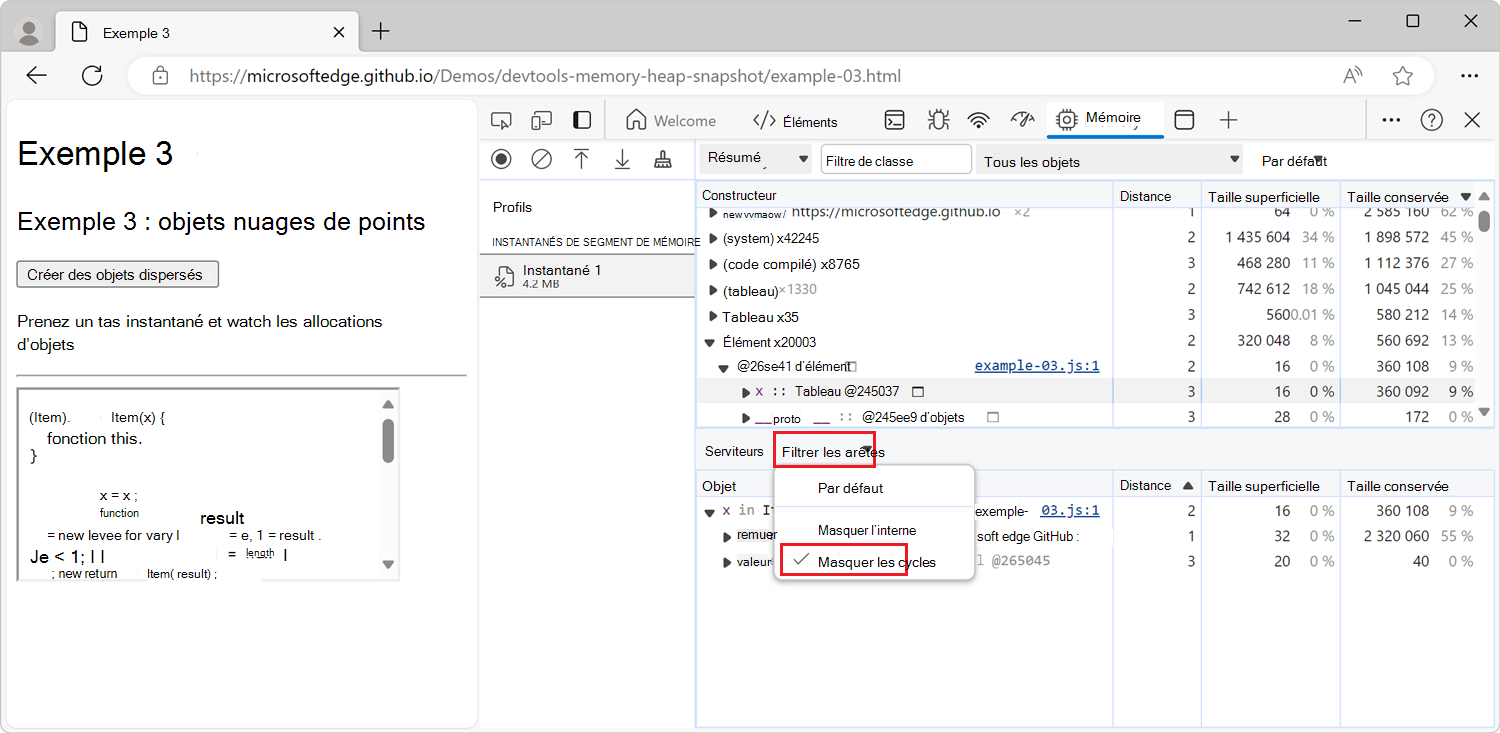This screenshot has width=1500, height=733.
Task: Click the browser back arrow
Action: 37,76
